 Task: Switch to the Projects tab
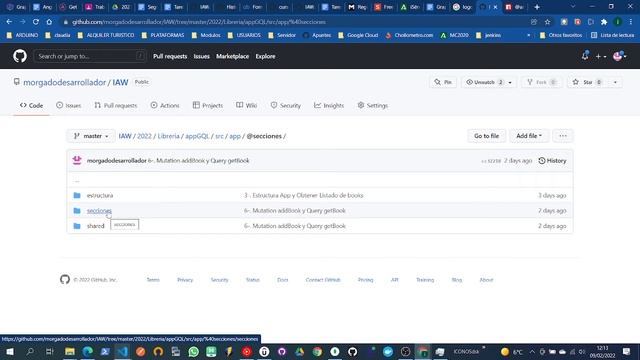click(x=208, y=105)
